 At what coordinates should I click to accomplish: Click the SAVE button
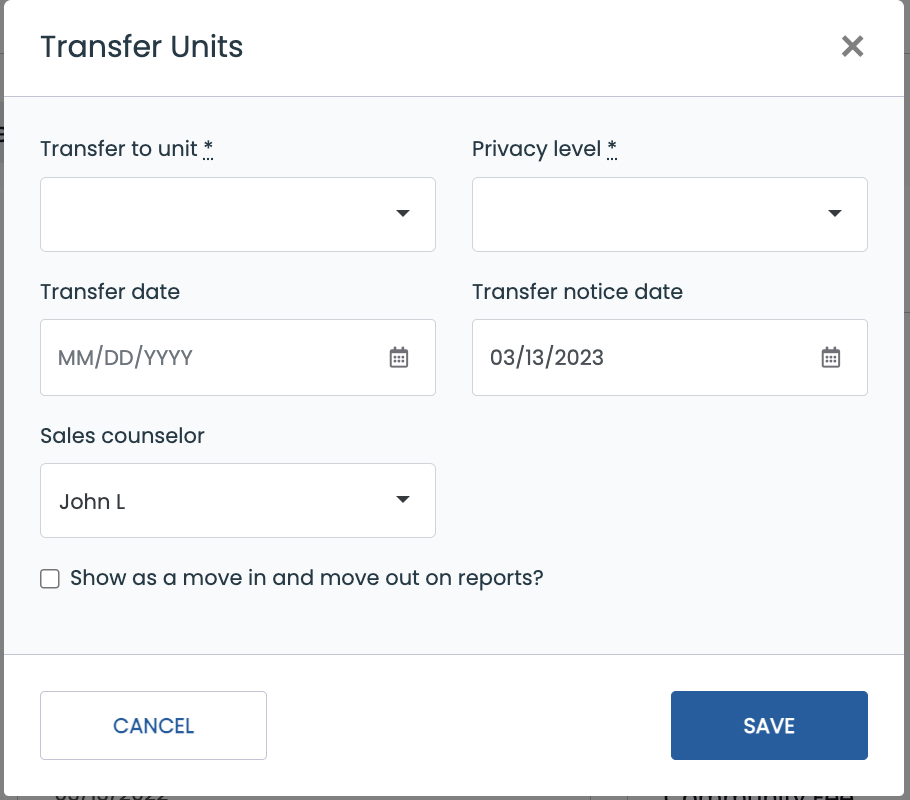pos(769,725)
